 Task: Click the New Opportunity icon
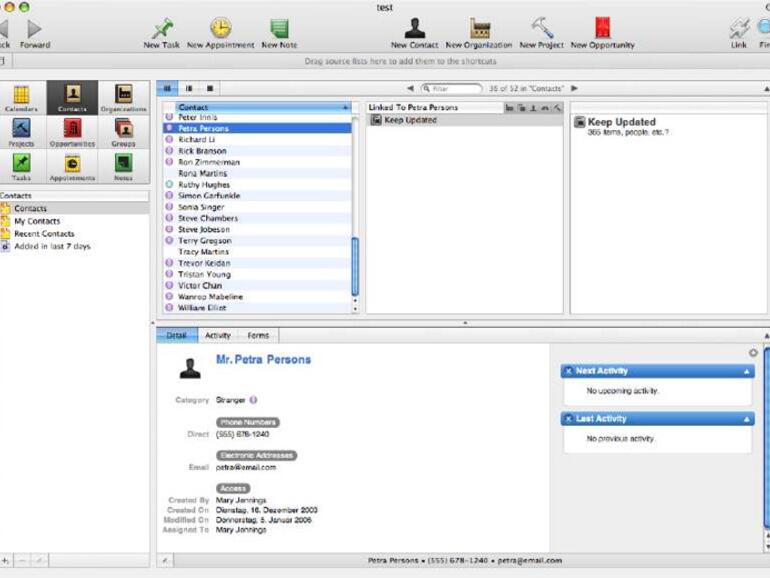pyautogui.click(x=602, y=29)
